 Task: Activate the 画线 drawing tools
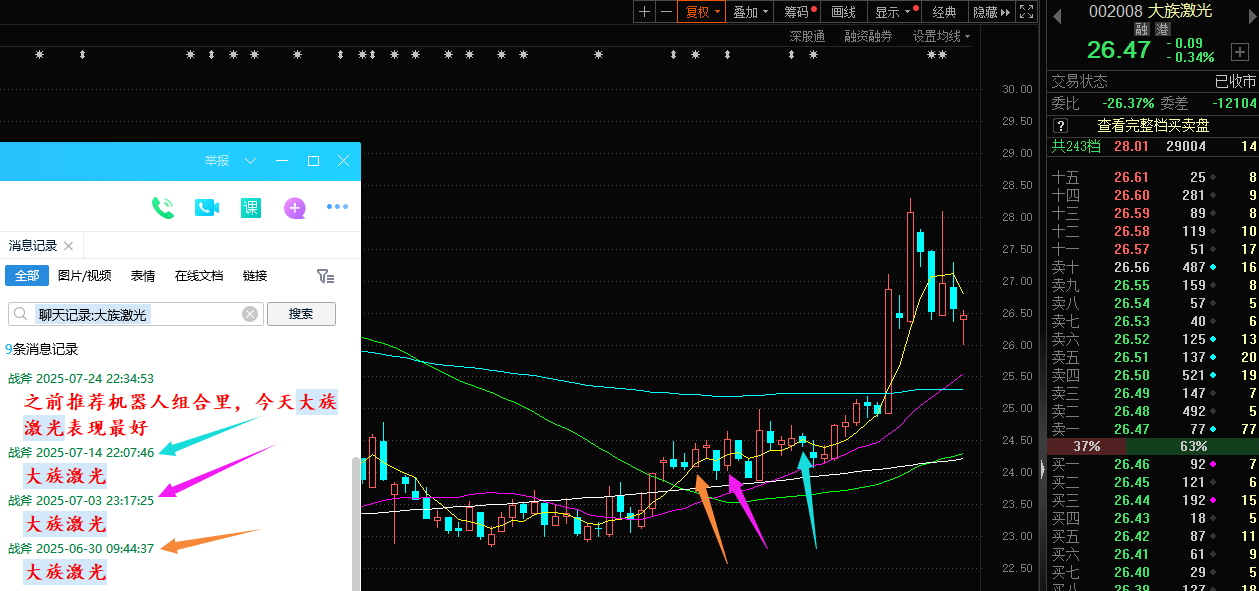point(844,12)
